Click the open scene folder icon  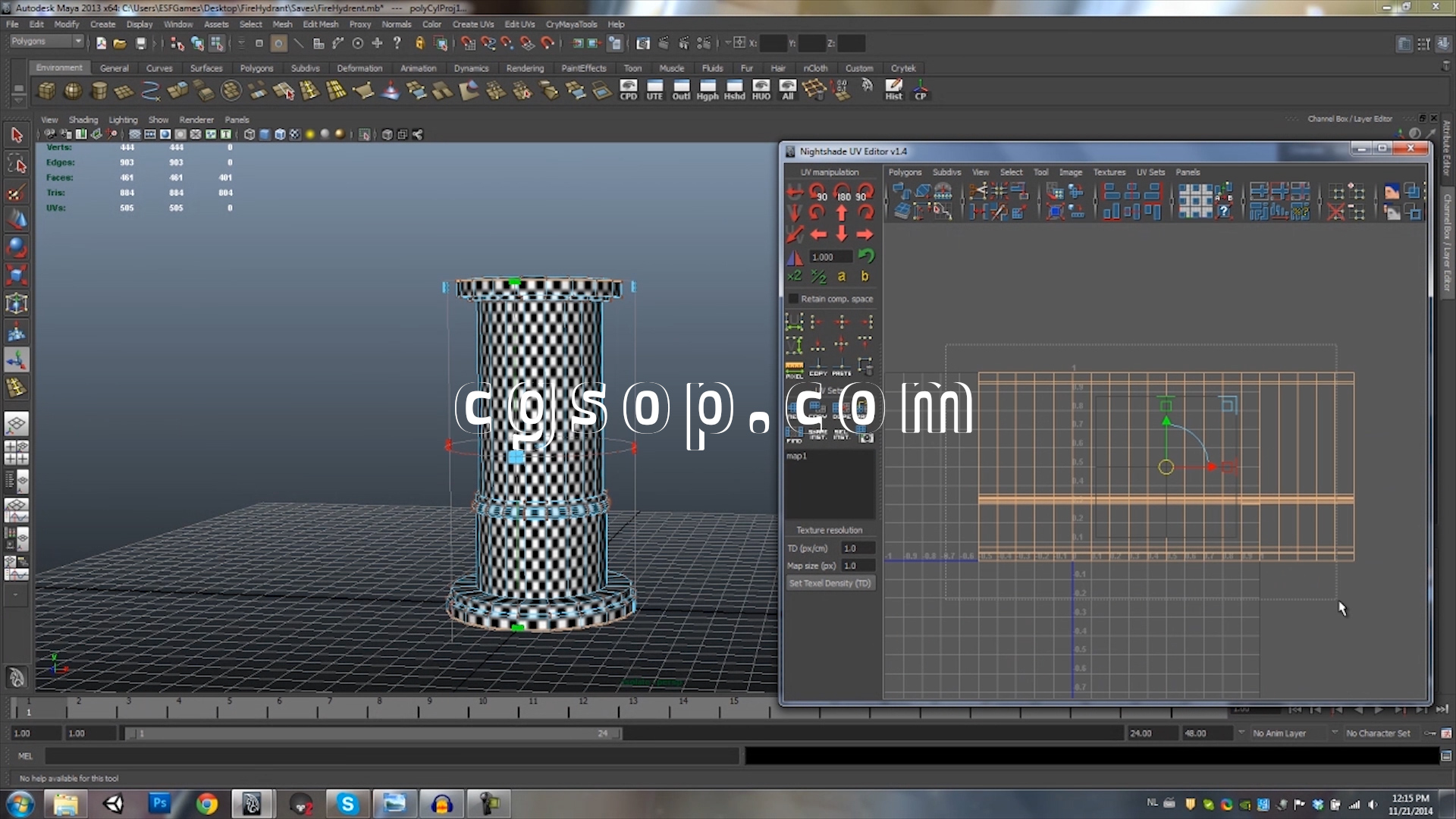pyautogui.click(x=120, y=44)
